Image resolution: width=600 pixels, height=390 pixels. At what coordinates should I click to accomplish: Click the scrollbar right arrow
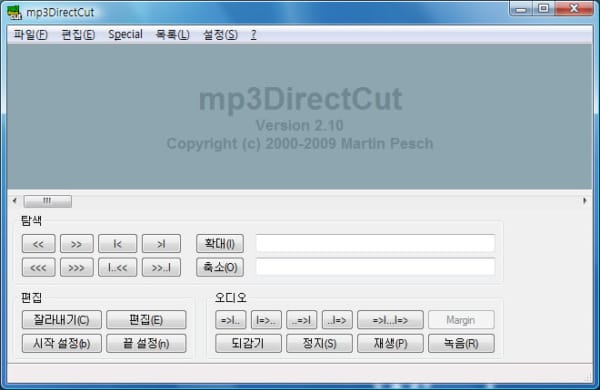(585, 201)
